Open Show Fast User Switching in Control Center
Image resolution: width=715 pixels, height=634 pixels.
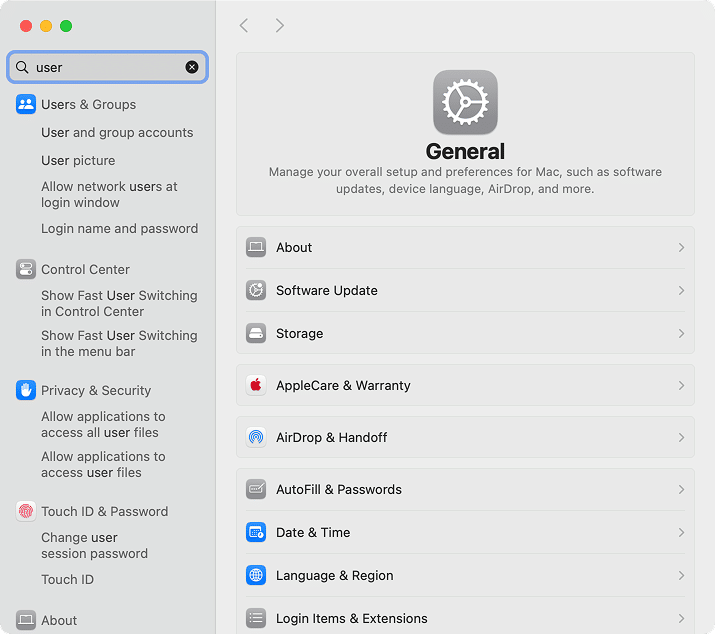119,303
